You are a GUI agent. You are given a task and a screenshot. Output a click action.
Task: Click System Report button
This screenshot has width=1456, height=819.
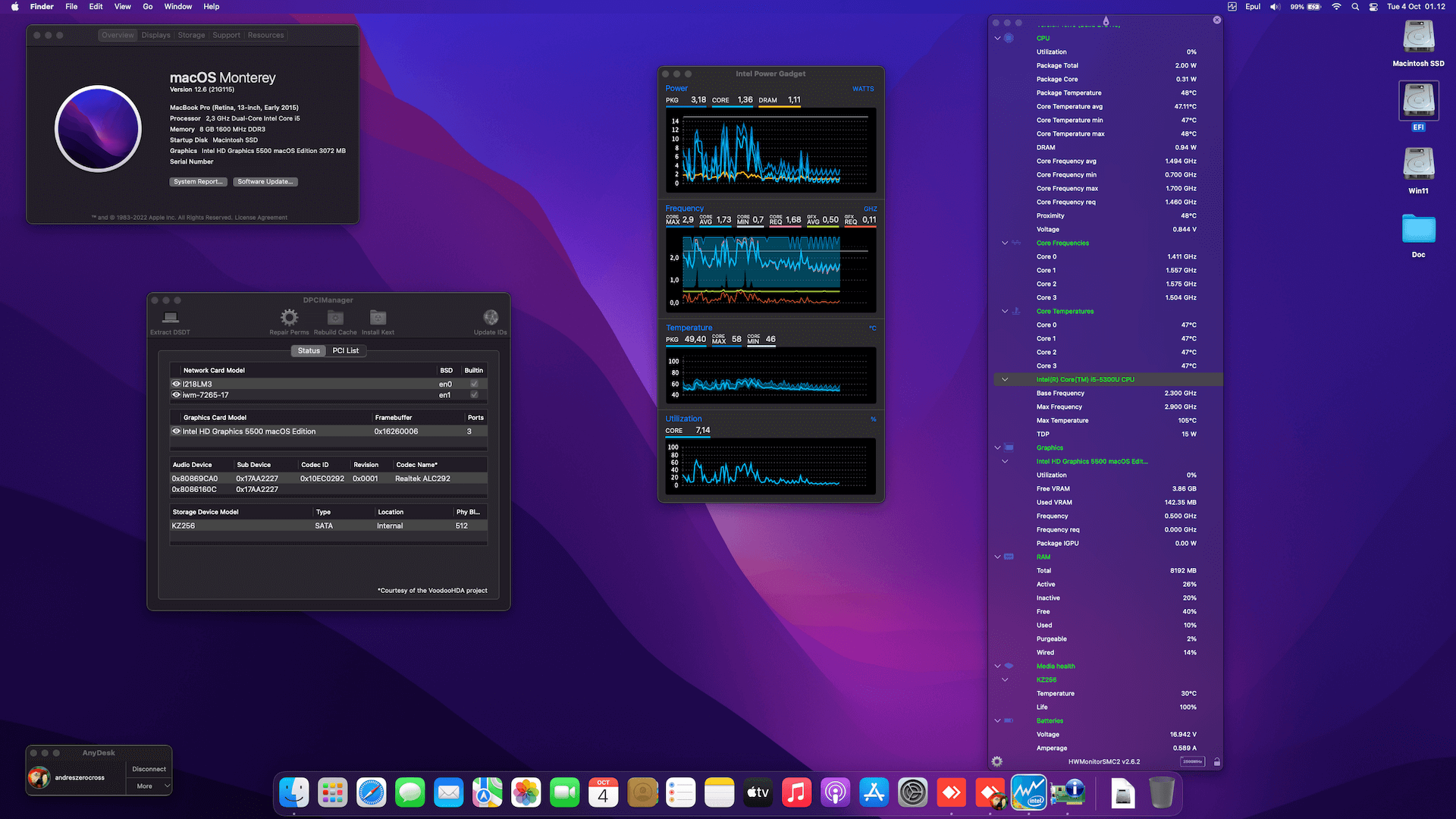tap(198, 182)
